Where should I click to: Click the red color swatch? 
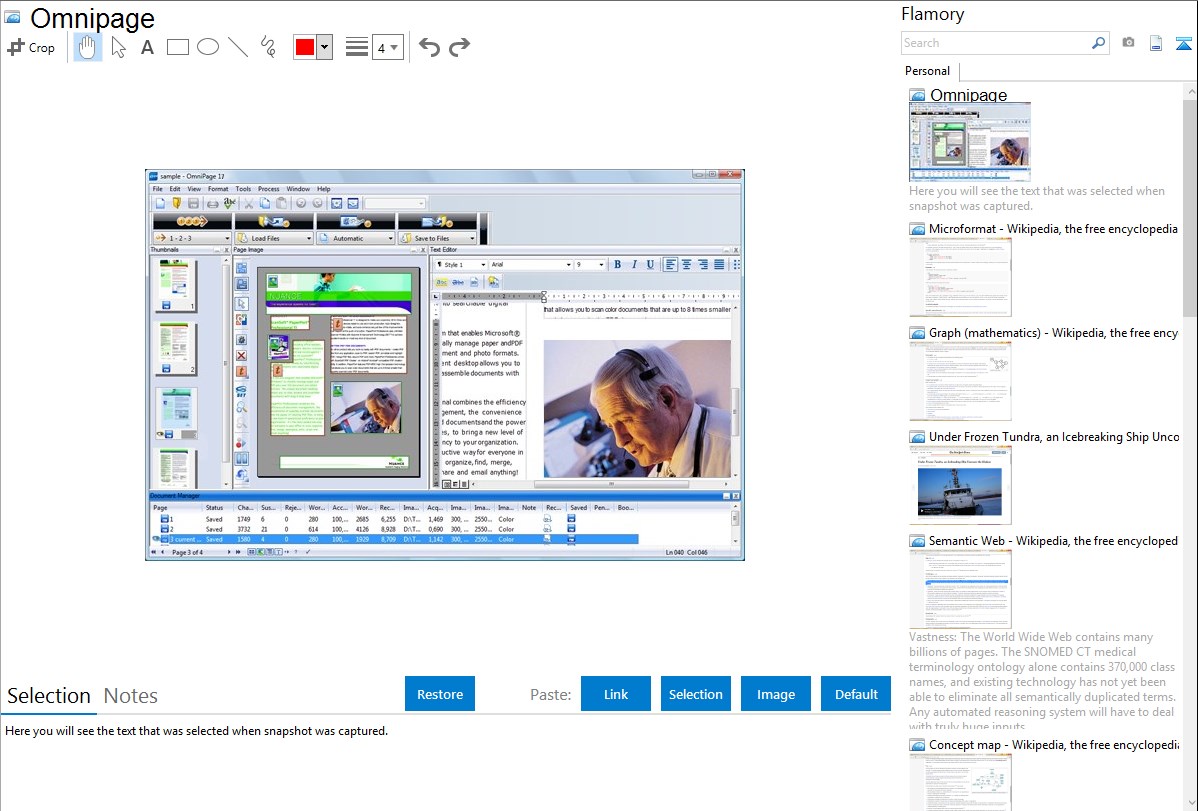point(305,47)
